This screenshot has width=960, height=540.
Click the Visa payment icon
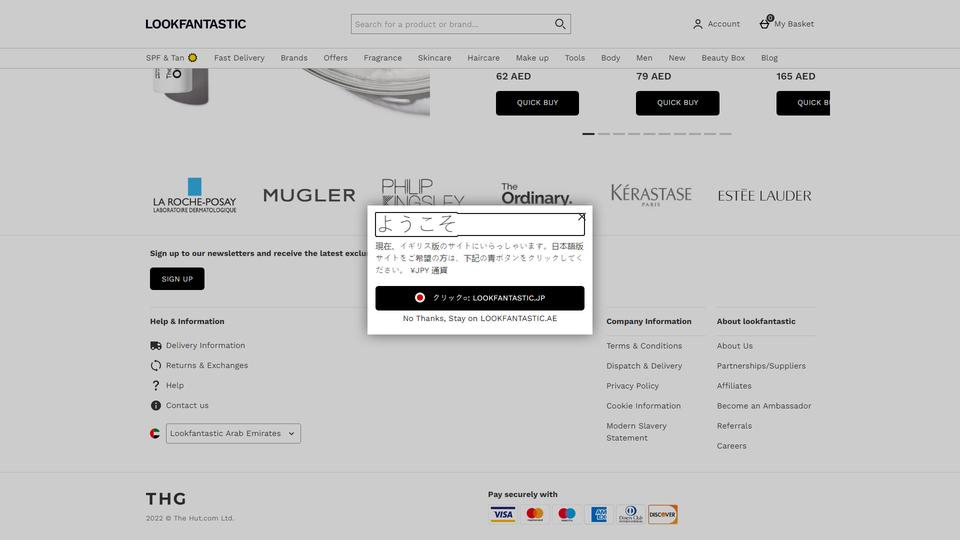pyautogui.click(x=503, y=514)
